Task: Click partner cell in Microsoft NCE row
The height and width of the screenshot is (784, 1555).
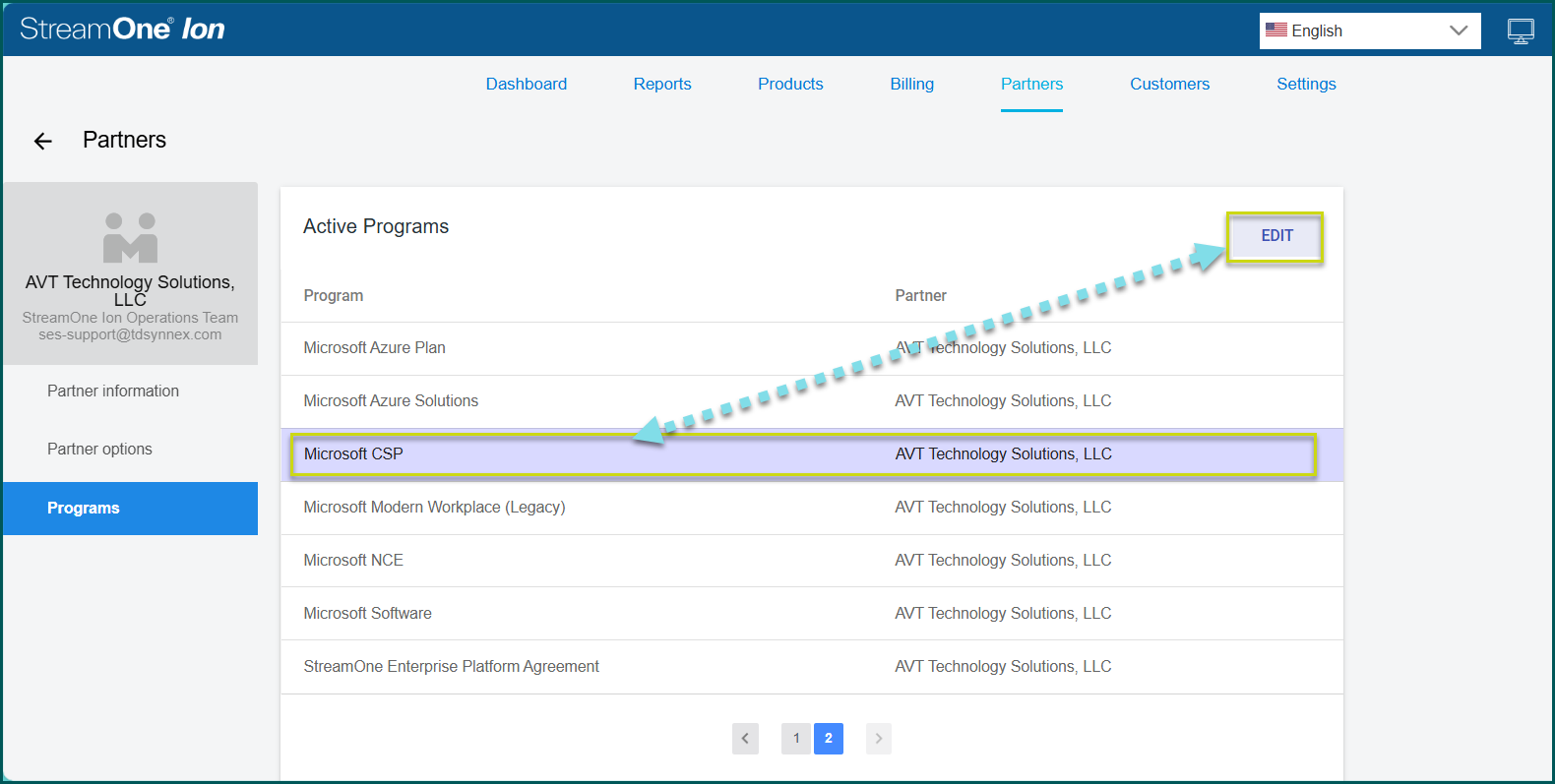Action: coord(1003,561)
